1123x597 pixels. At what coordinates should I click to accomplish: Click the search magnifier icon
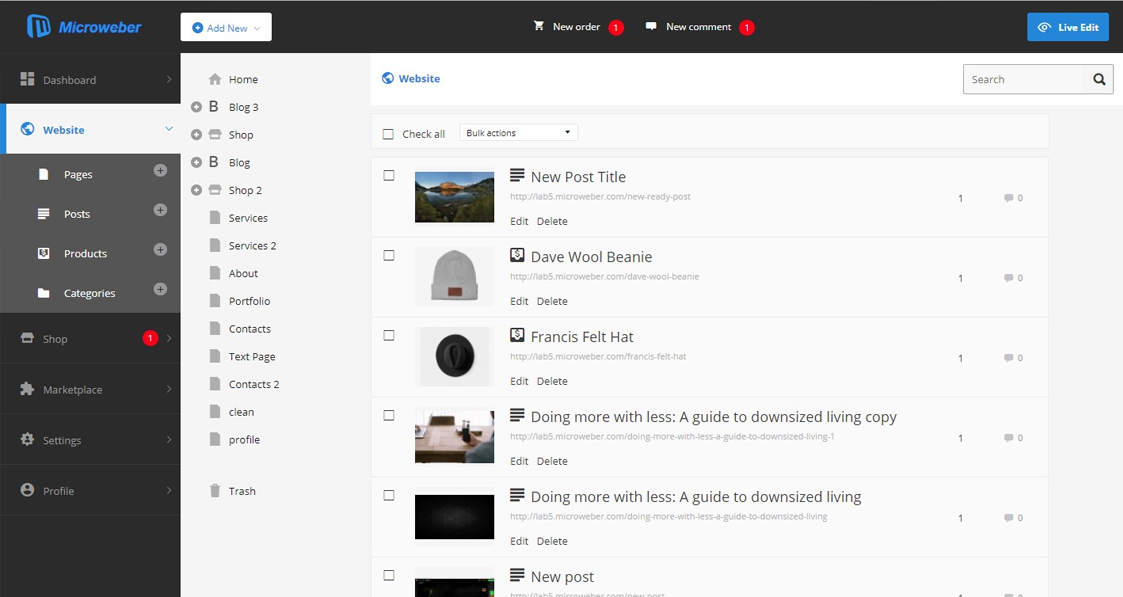pyautogui.click(x=1099, y=80)
